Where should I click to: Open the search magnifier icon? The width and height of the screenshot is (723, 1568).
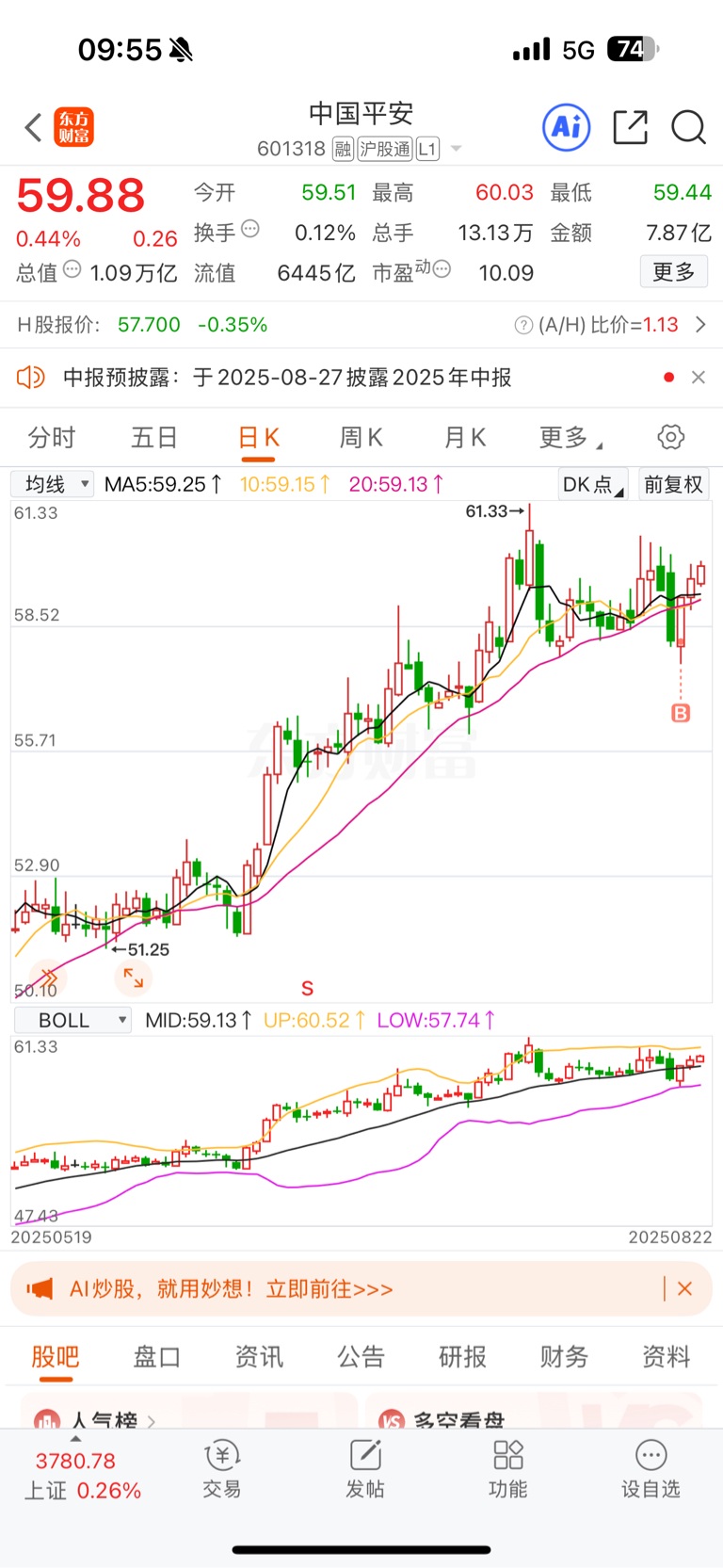point(688,127)
